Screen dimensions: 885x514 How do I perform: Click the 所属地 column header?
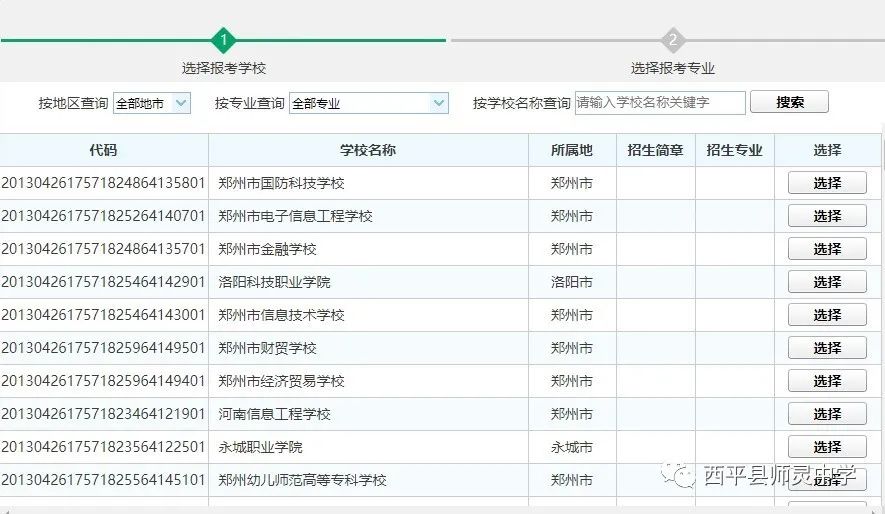(x=572, y=150)
